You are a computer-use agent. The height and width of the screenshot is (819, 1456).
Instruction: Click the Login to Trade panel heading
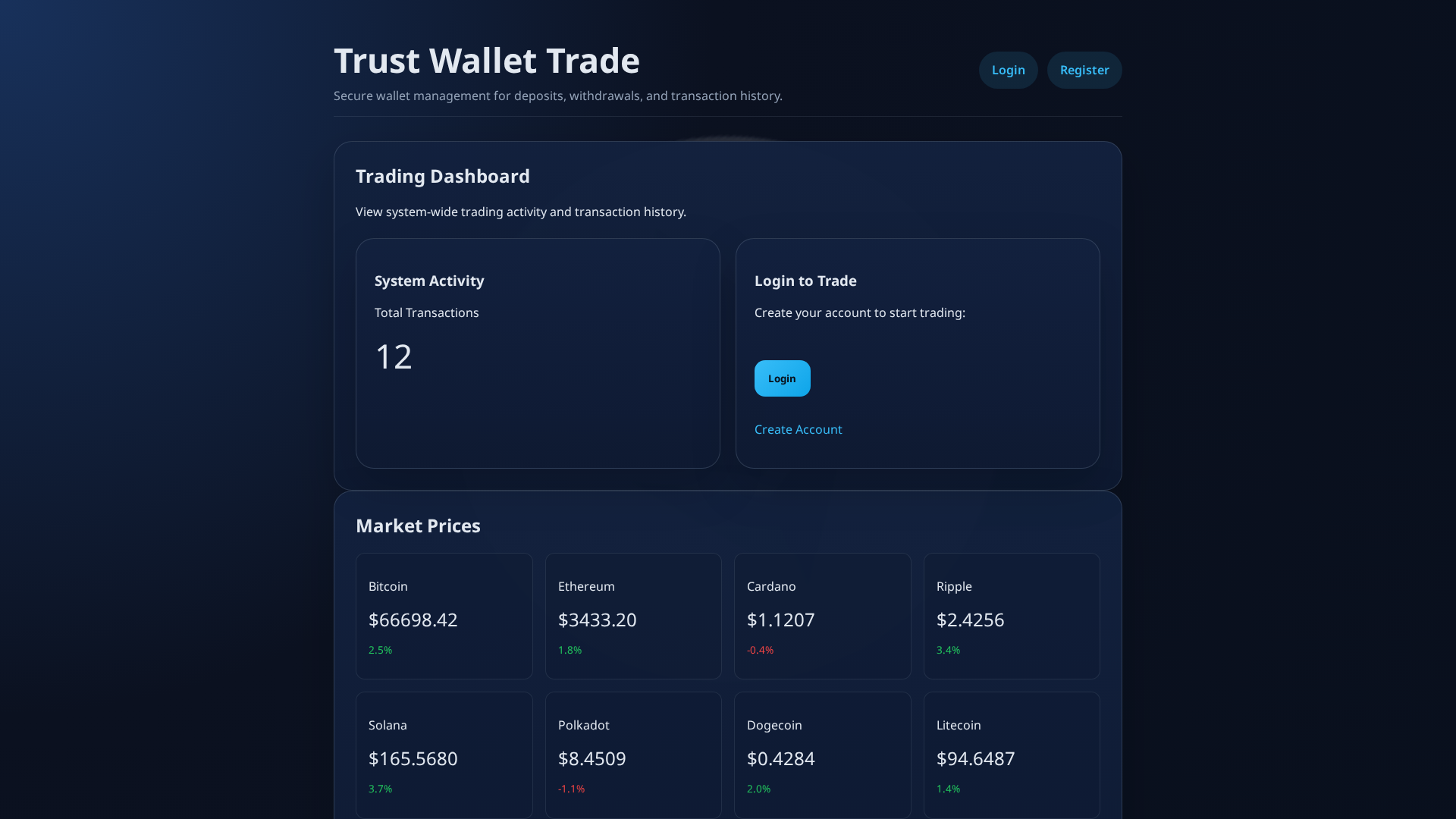(805, 281)
